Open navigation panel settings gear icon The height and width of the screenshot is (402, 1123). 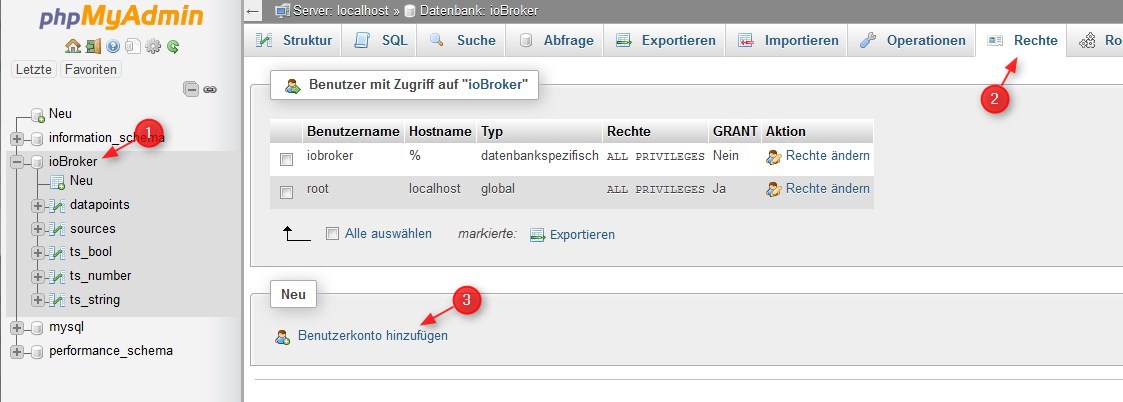pos(153,47)
